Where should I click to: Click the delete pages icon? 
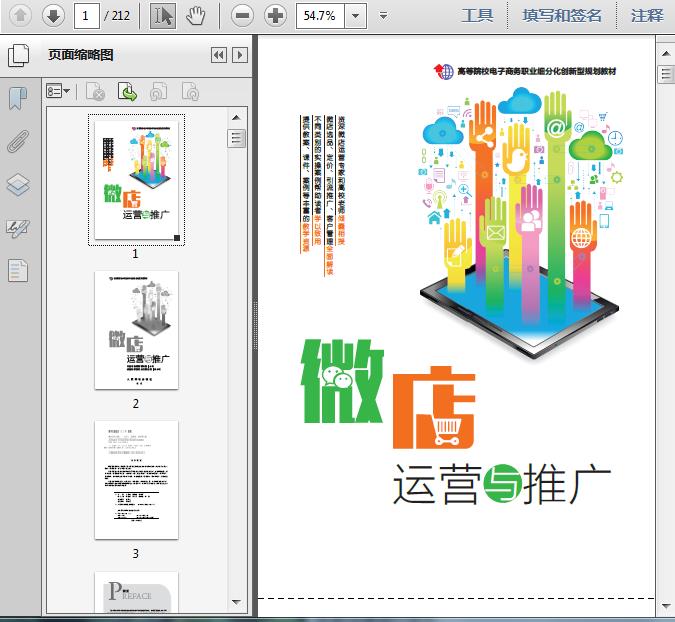[96, 91]
